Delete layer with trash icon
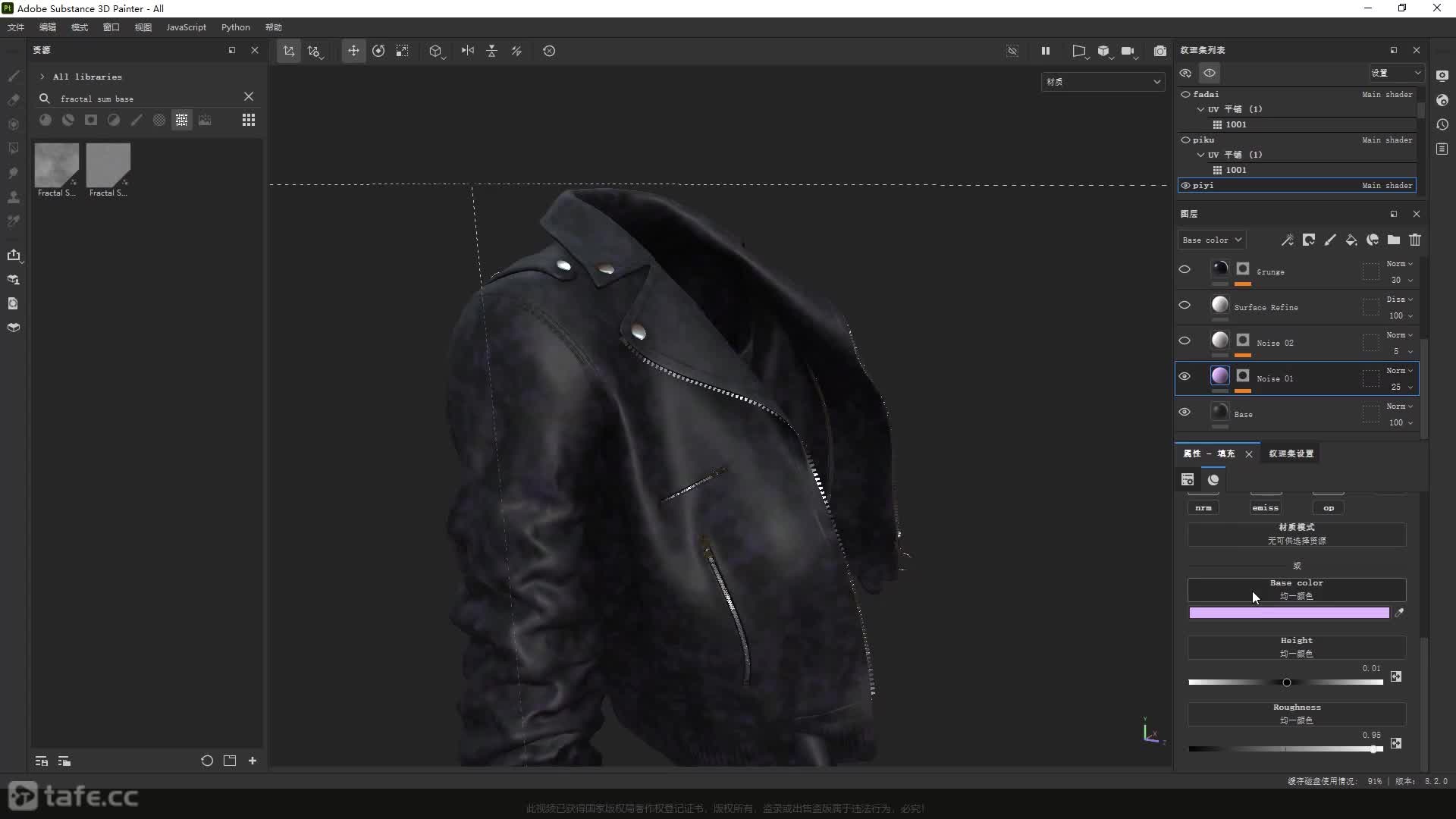Screen dimensions: 1456x819 [1415, 240]
